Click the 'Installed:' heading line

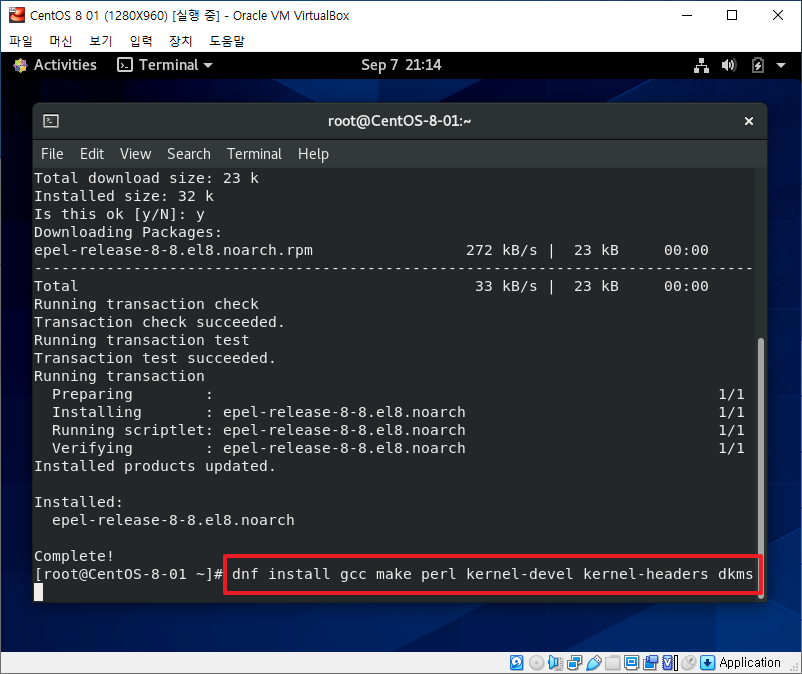tap(78, 502)
